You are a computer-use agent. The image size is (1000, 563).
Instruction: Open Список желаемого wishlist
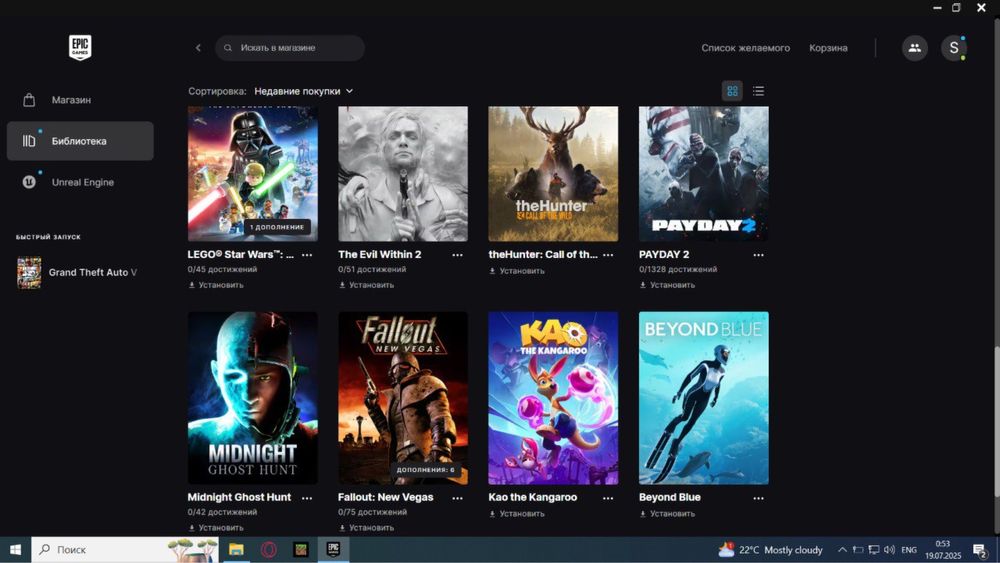(x=746, y=48)
